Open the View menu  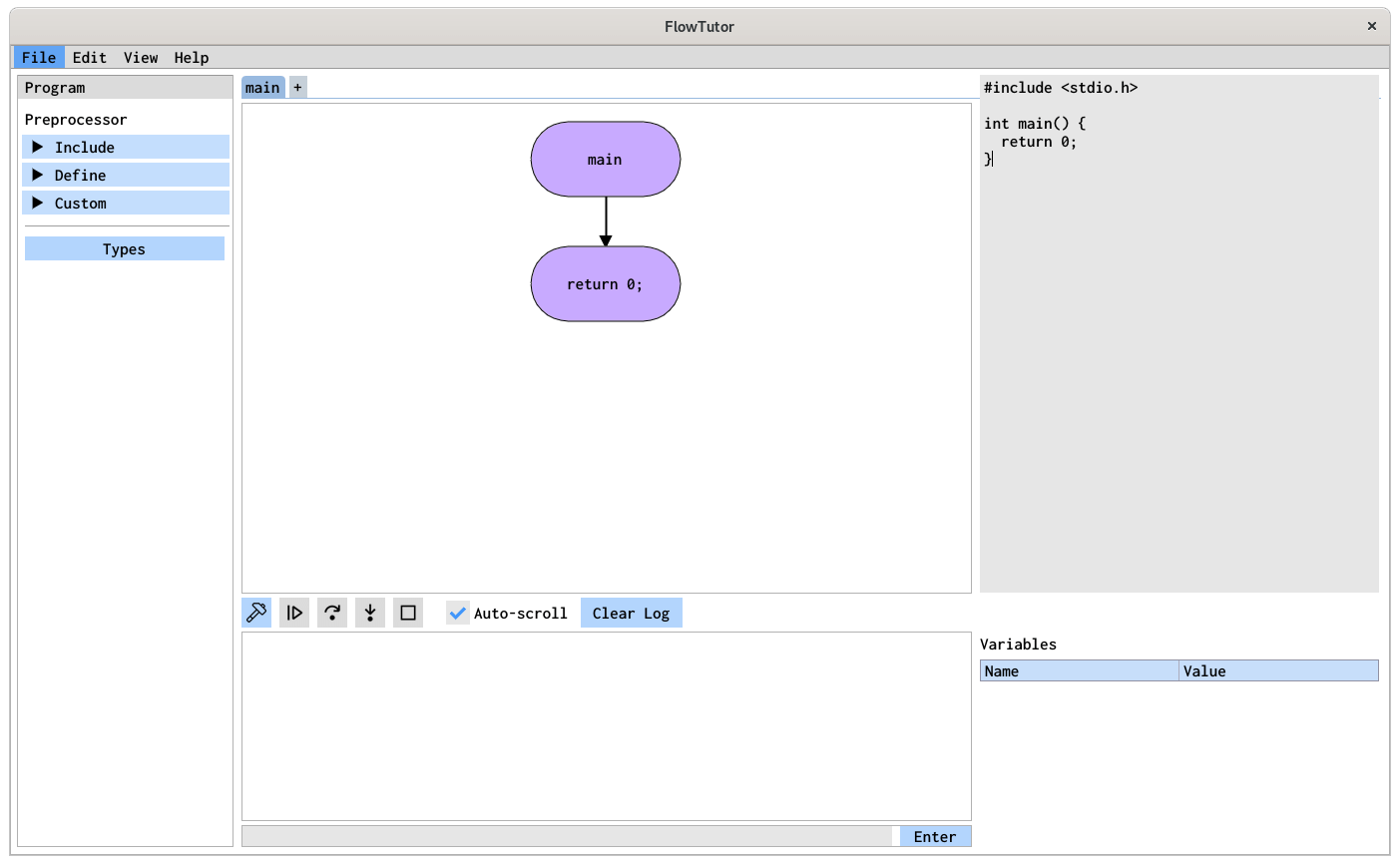[141, 57]
